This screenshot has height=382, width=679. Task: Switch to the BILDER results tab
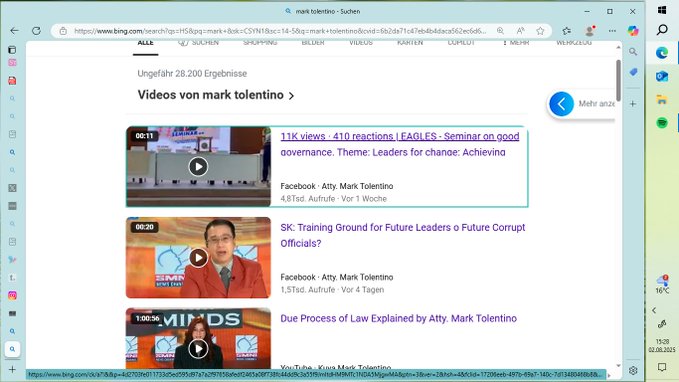pos(313,42)
